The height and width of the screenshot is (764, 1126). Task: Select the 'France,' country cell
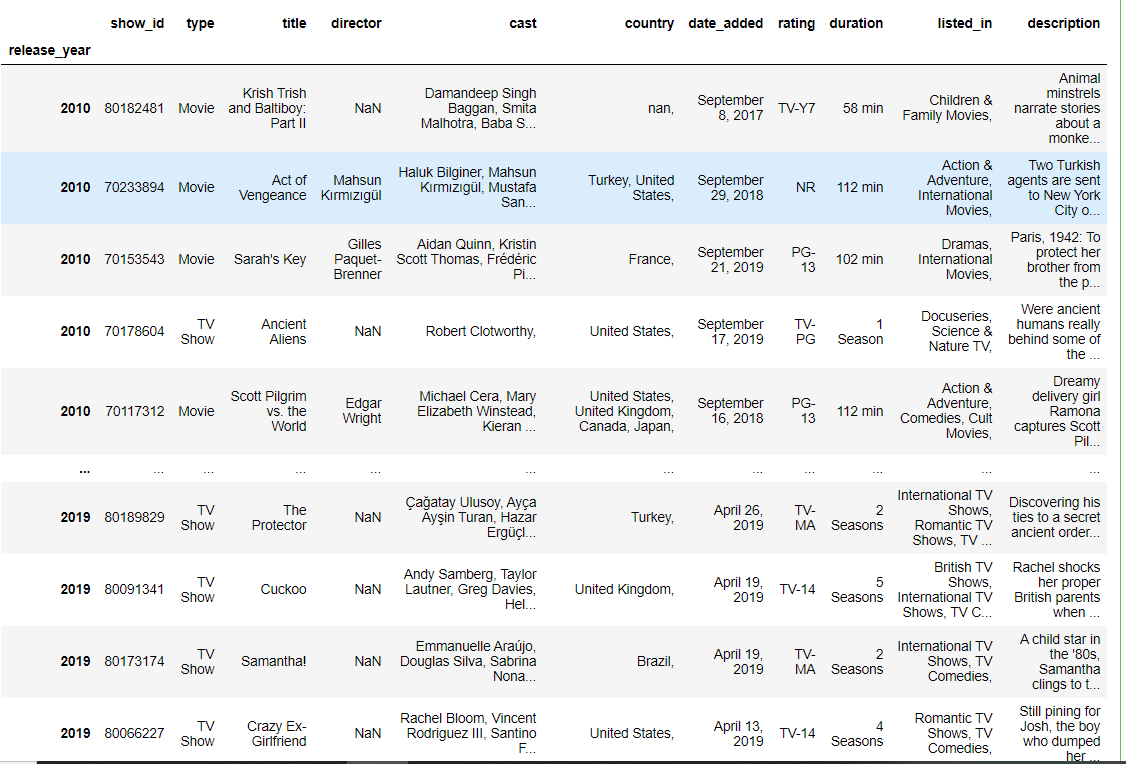point(651,259)
